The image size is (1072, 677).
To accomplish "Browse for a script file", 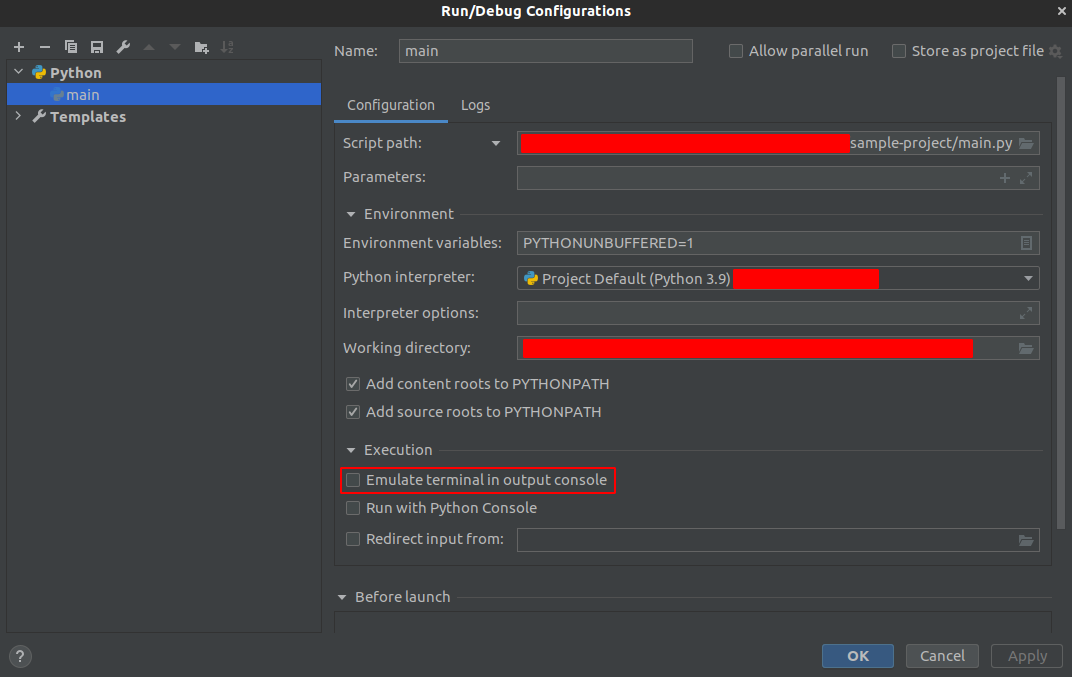I will pyautogui.click(x=1026, y=142).
